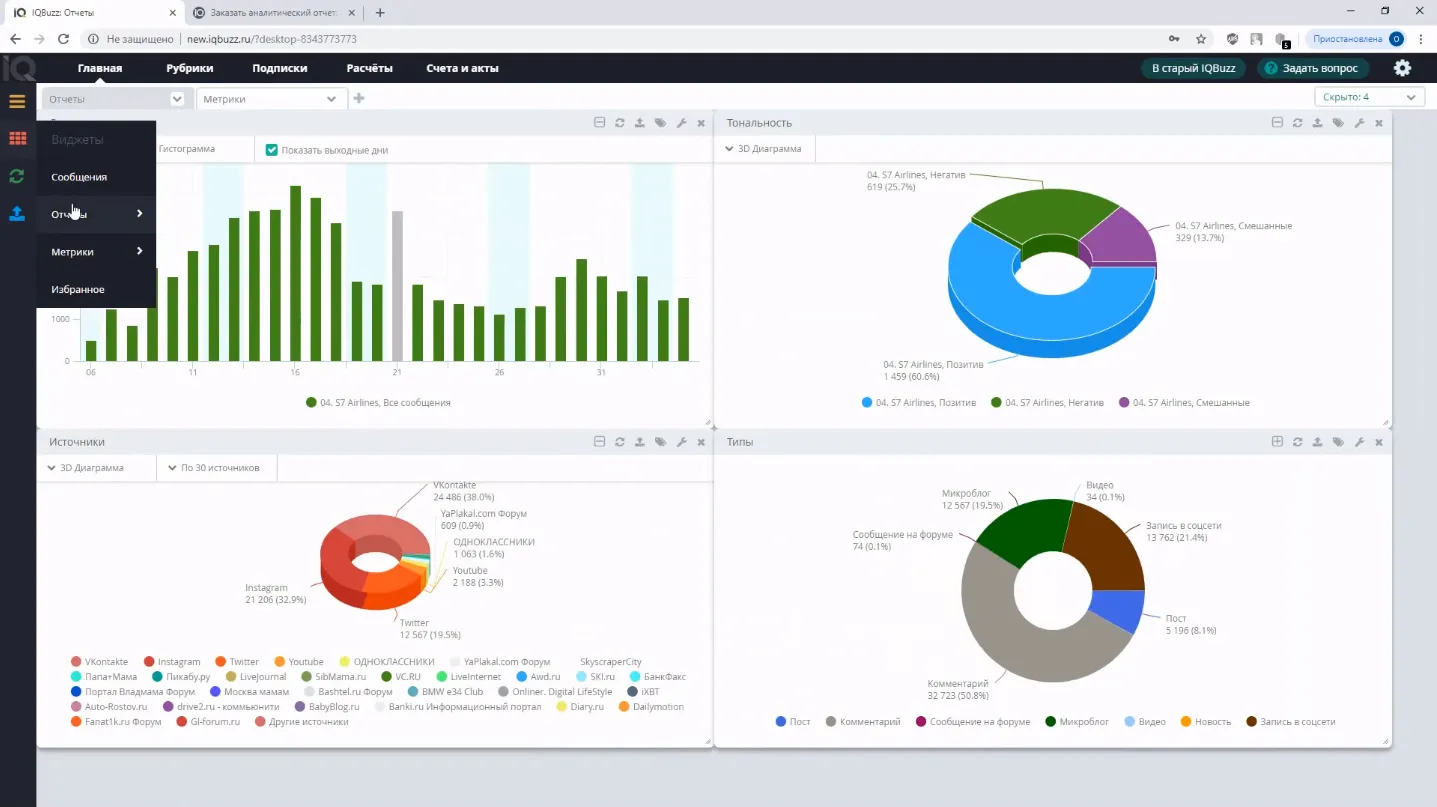
Task: Toggle Показать выходные дни checkbox
Action: point(271,150)
